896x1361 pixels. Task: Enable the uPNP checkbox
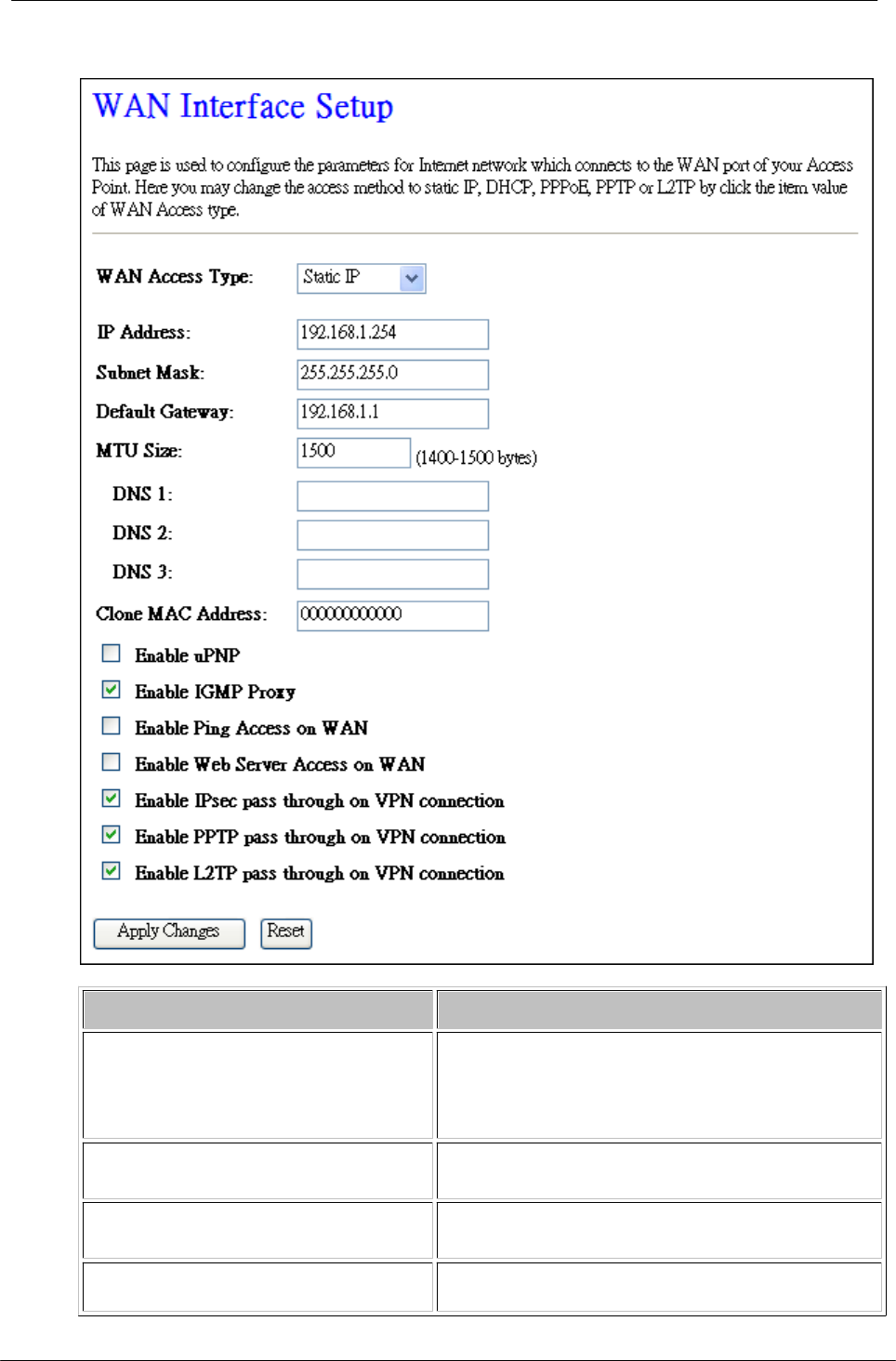111,654
